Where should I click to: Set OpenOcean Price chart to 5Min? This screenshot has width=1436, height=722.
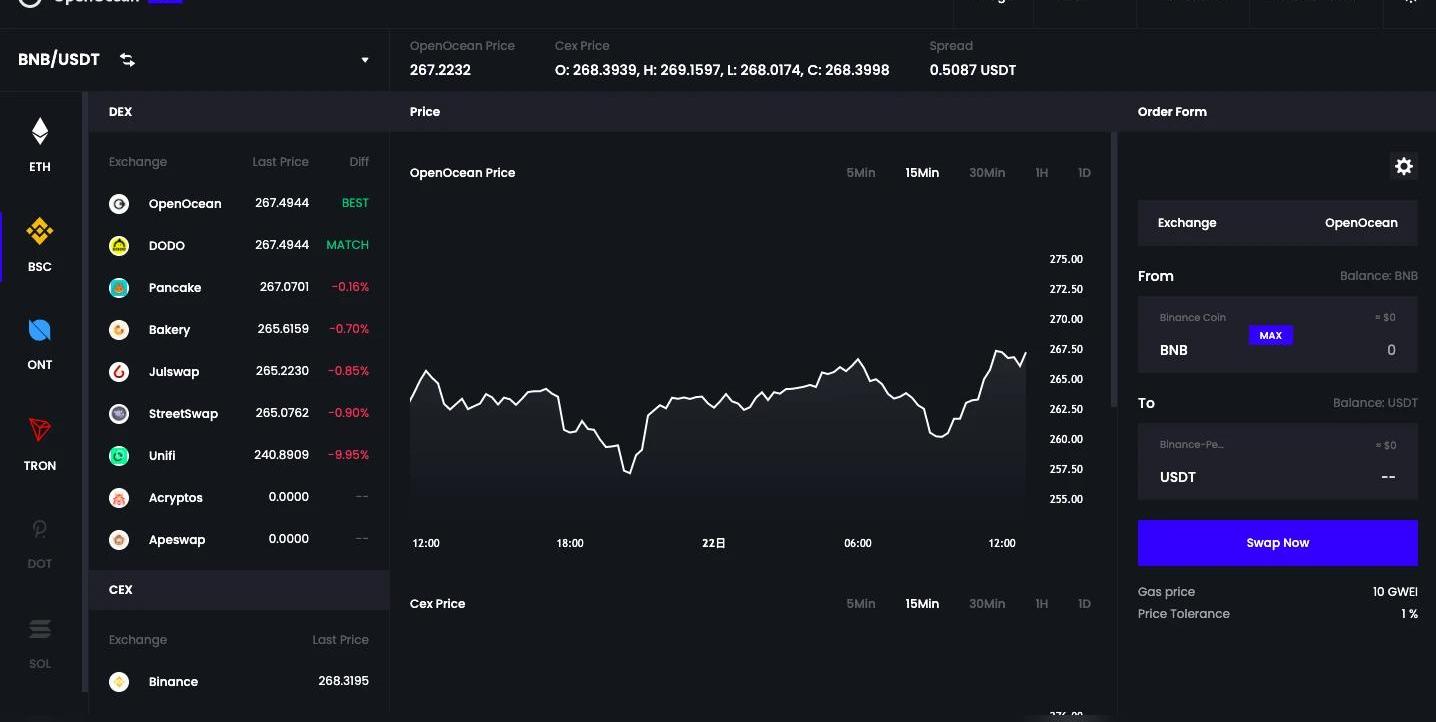point(860,173)
